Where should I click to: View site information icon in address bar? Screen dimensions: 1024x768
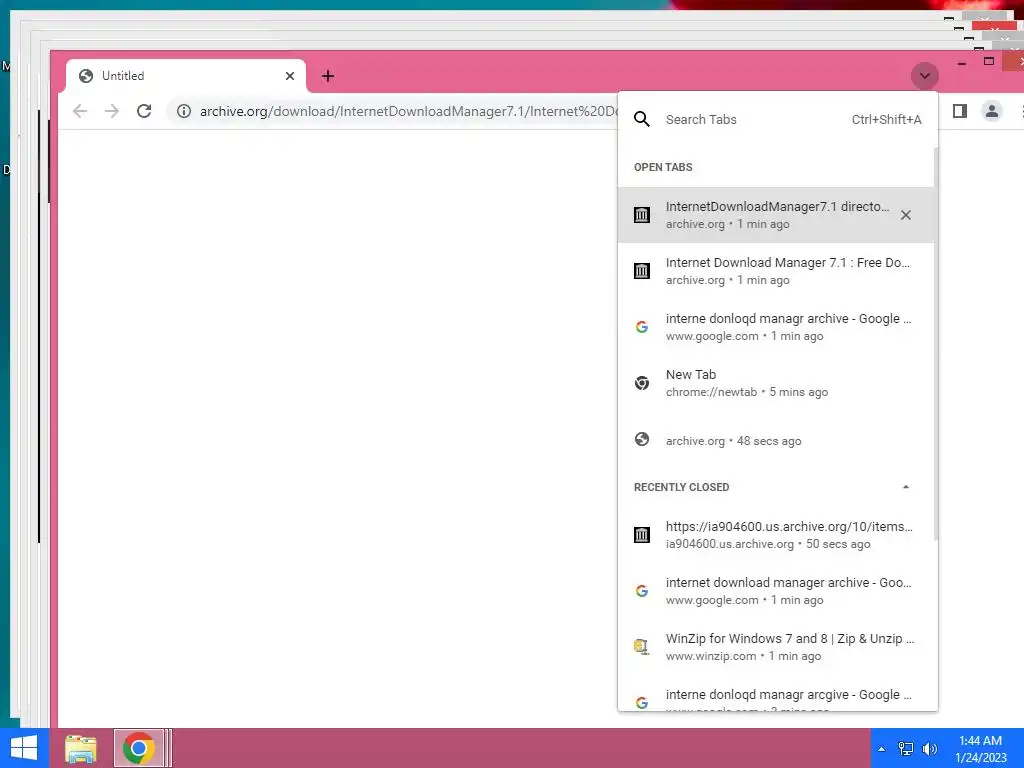click(x=184, y=111)
